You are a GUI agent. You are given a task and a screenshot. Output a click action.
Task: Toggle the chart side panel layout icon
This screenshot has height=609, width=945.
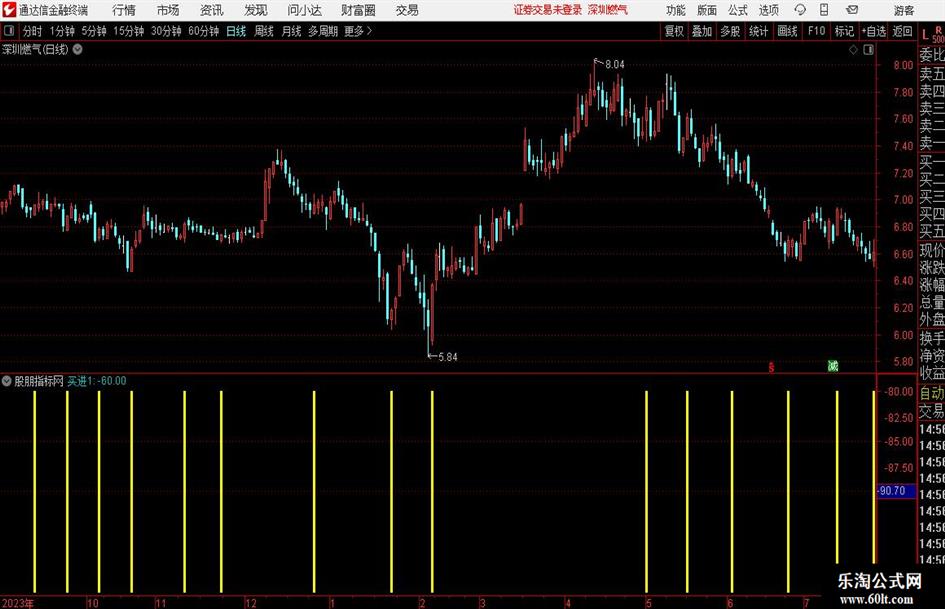pyautogui.click(x=868, y=50)
